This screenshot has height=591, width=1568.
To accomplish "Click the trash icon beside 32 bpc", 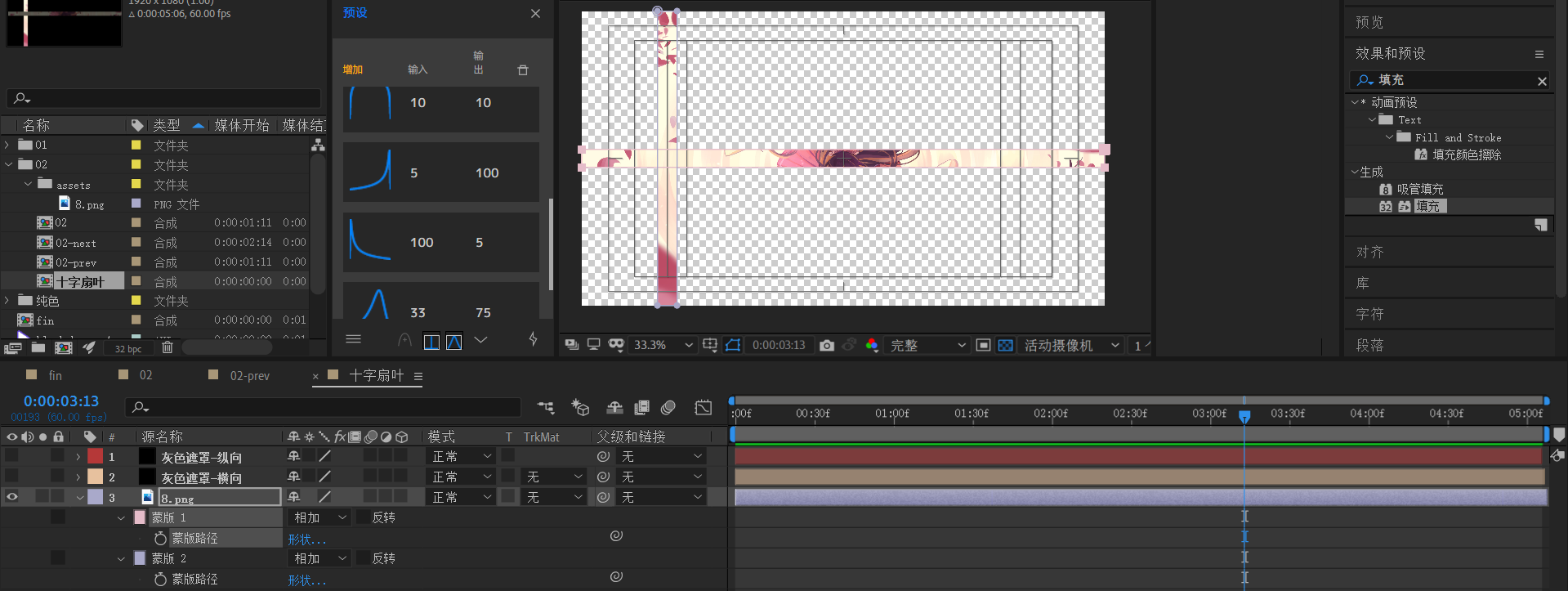I will [x=167, y=347].
